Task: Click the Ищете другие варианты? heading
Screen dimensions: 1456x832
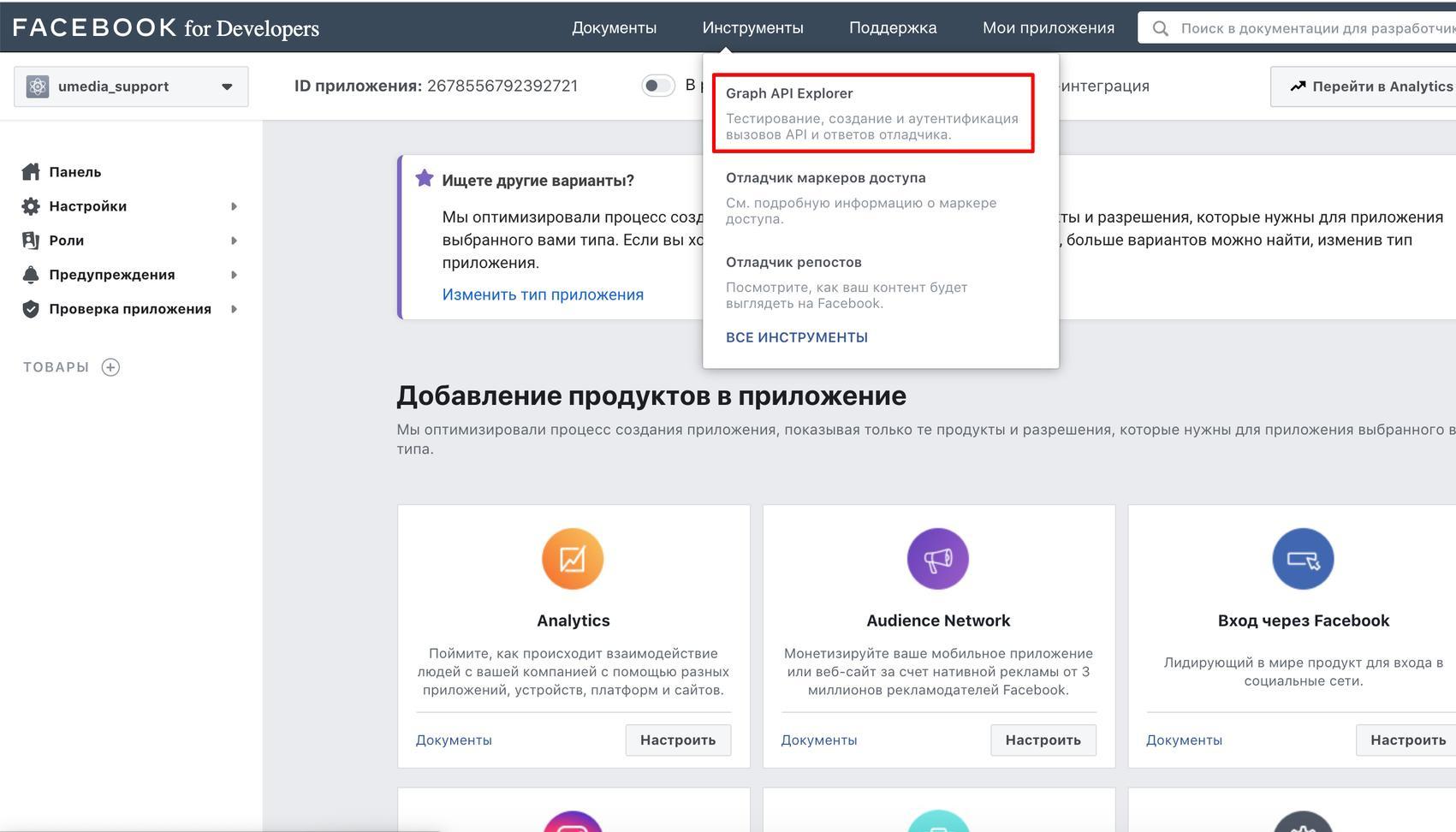Action: [x=538, y=181]
